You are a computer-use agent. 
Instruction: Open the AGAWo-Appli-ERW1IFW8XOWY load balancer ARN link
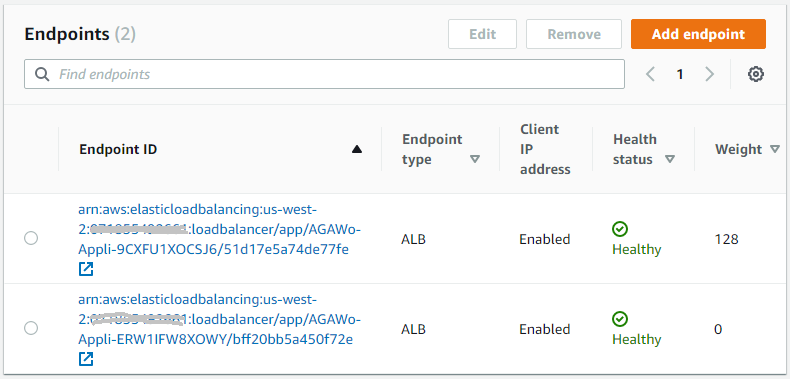tap(220, 320)
